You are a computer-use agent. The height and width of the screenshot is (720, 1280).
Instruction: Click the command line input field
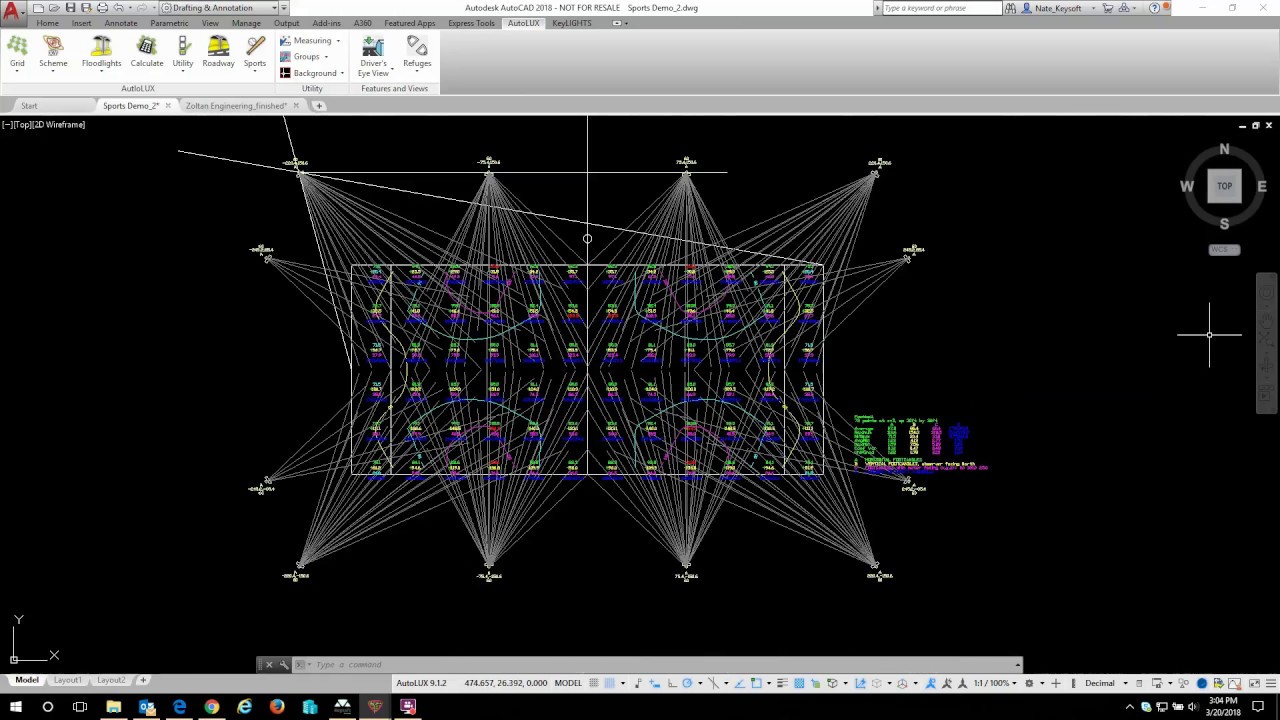point(660,664)
